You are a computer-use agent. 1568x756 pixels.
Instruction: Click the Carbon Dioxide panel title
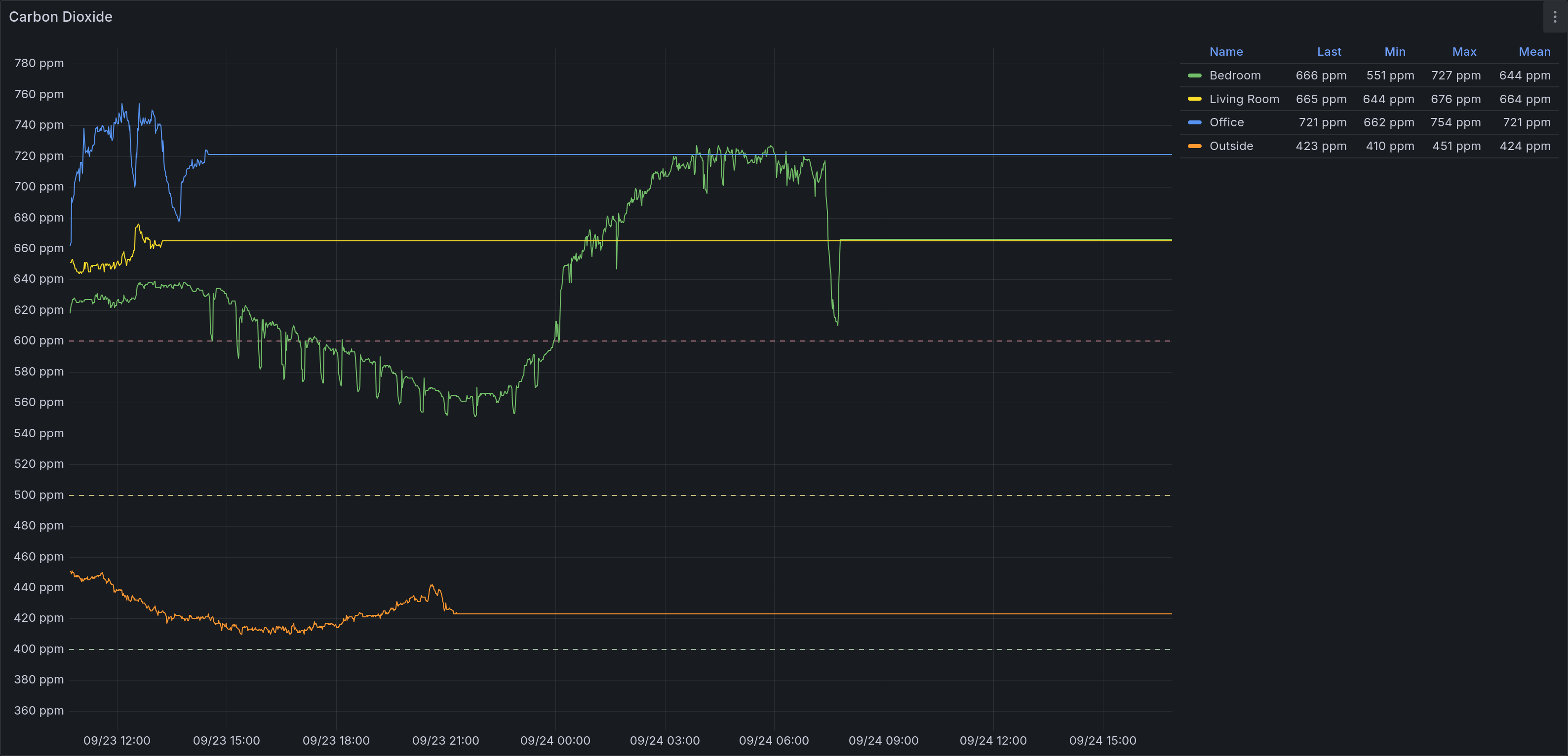pos(60,17)
